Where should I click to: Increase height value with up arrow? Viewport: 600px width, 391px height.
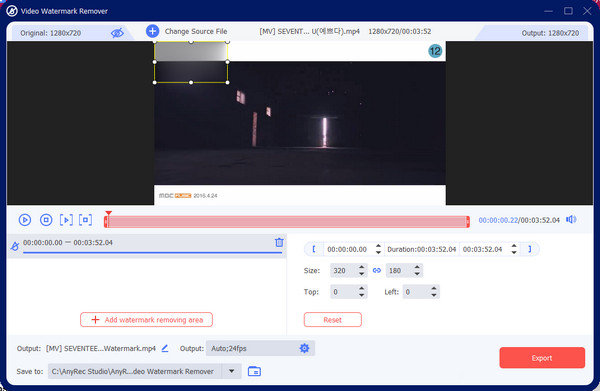click(417, 267)
